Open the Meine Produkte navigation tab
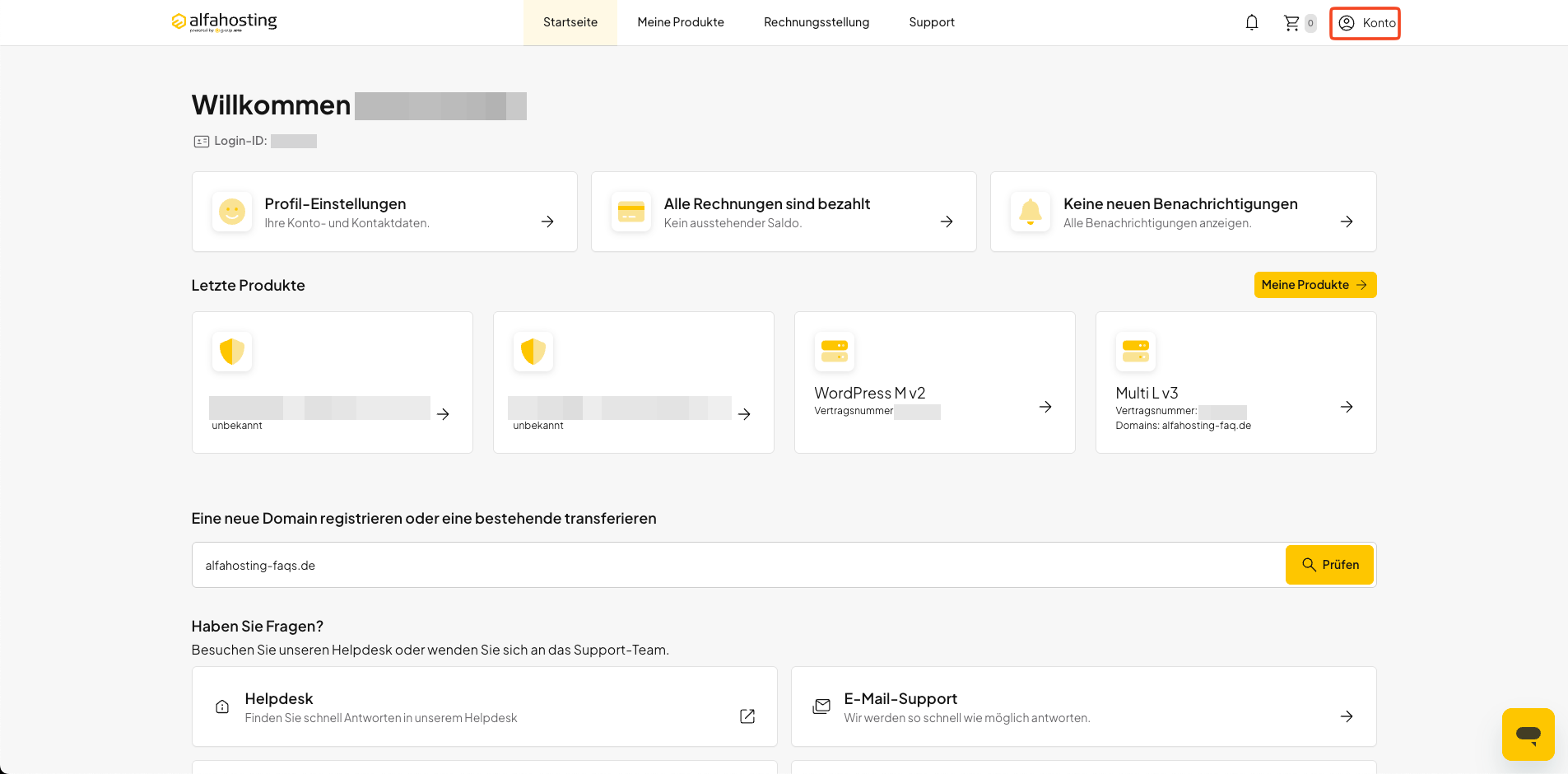This screenshot has width=1568, height=774. (681, 22)
